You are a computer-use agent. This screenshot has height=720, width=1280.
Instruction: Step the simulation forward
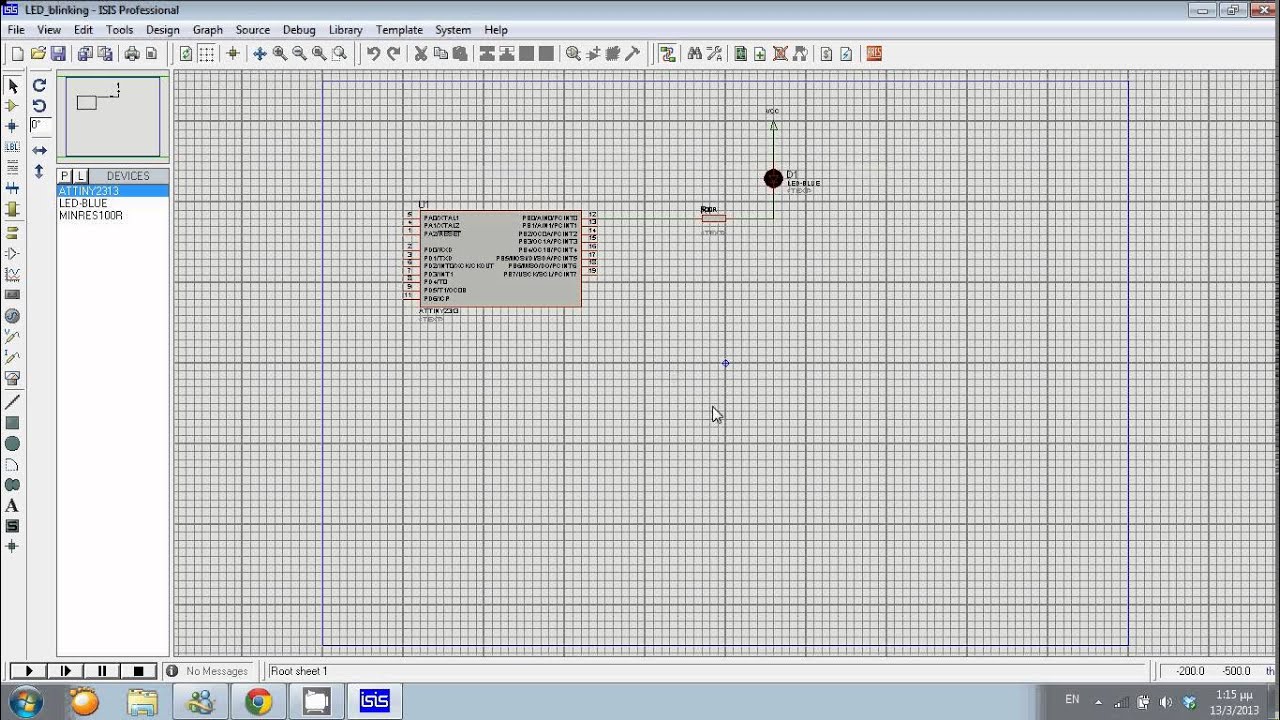point(66,671)
